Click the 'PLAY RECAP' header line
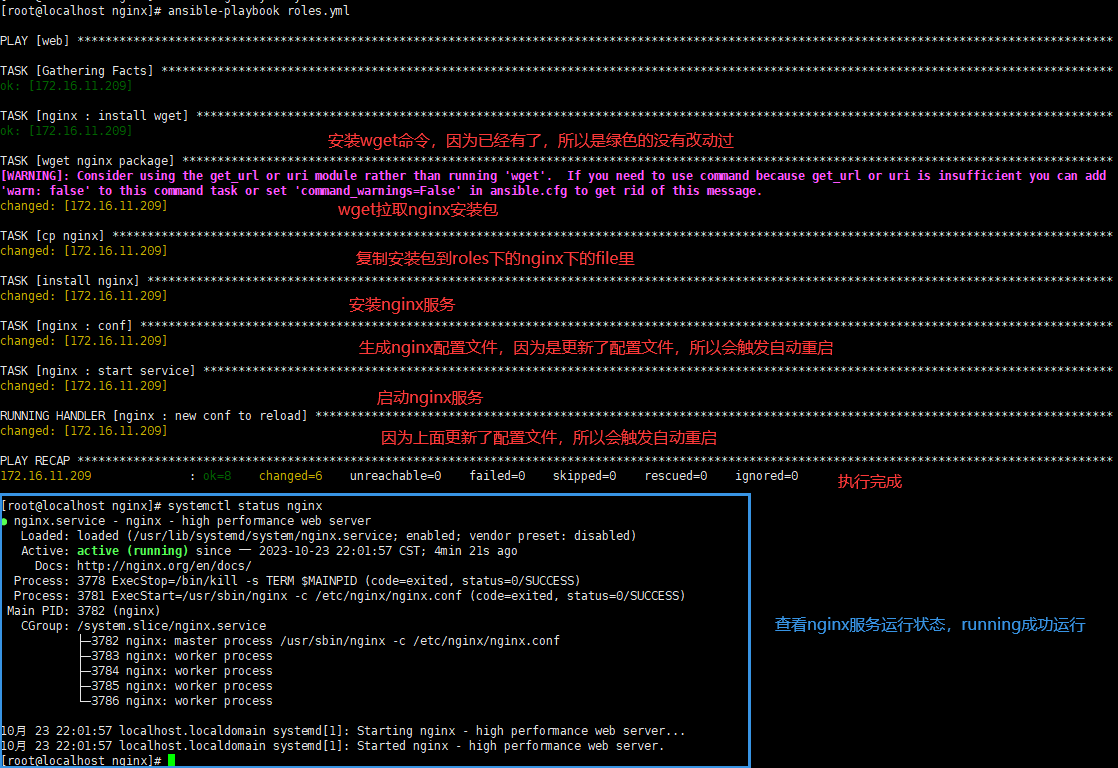This screenshot has height=768, width=1118. tap(556, 461)
